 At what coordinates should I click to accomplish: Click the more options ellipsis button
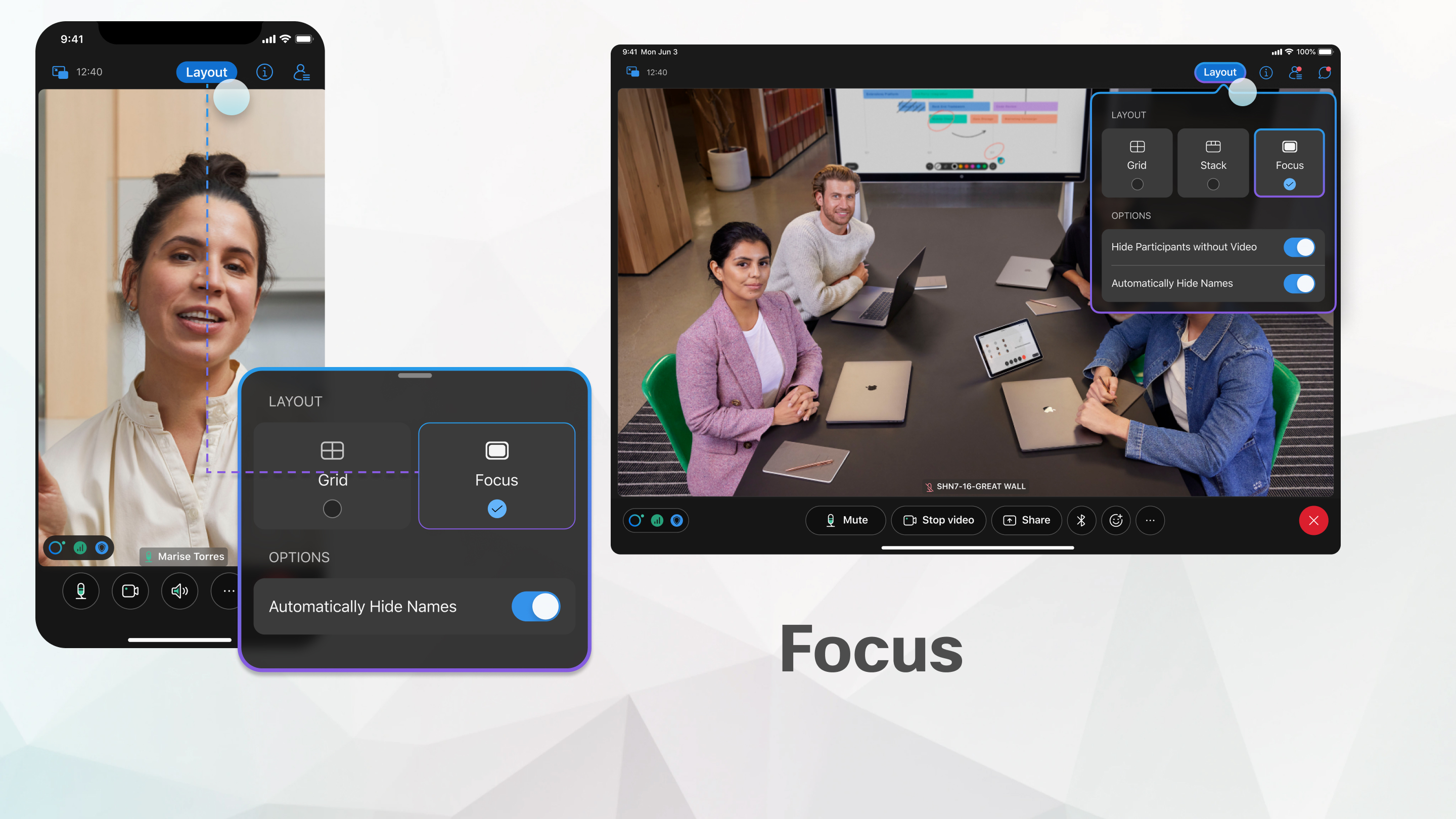[x=1152, y=520]
